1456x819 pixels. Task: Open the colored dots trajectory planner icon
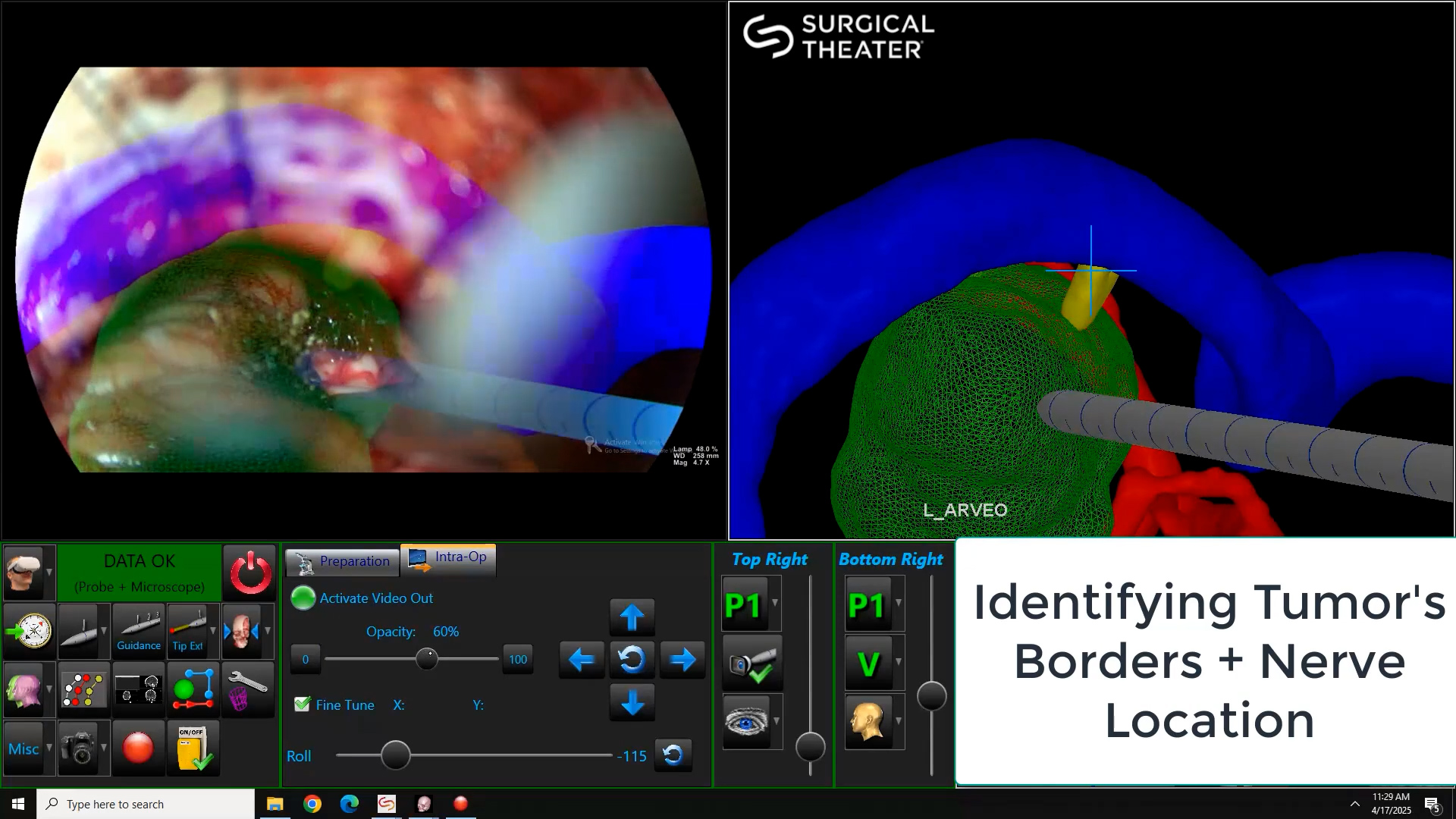pyautogui.click(x=84, y=689)
